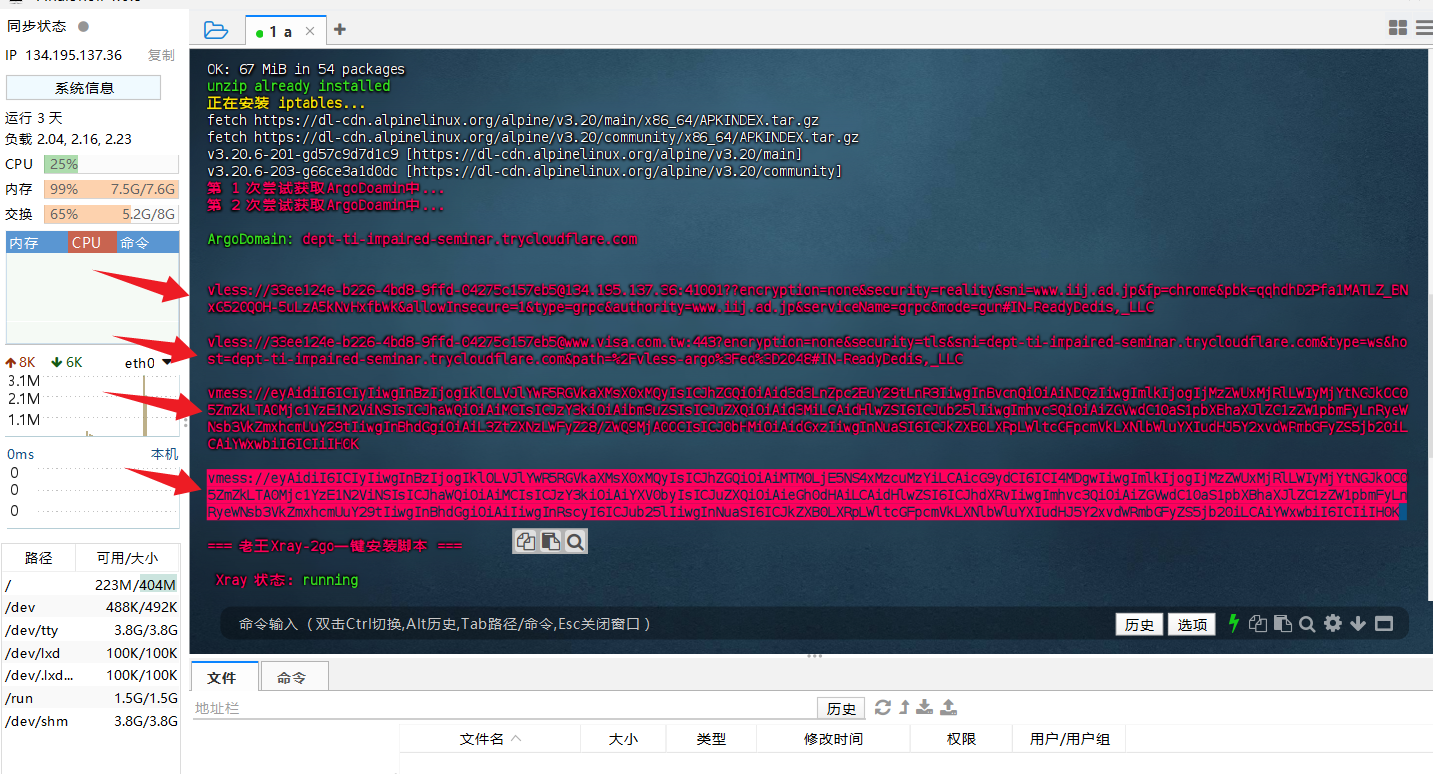Sort files by 类型 column

pos(711,739)
